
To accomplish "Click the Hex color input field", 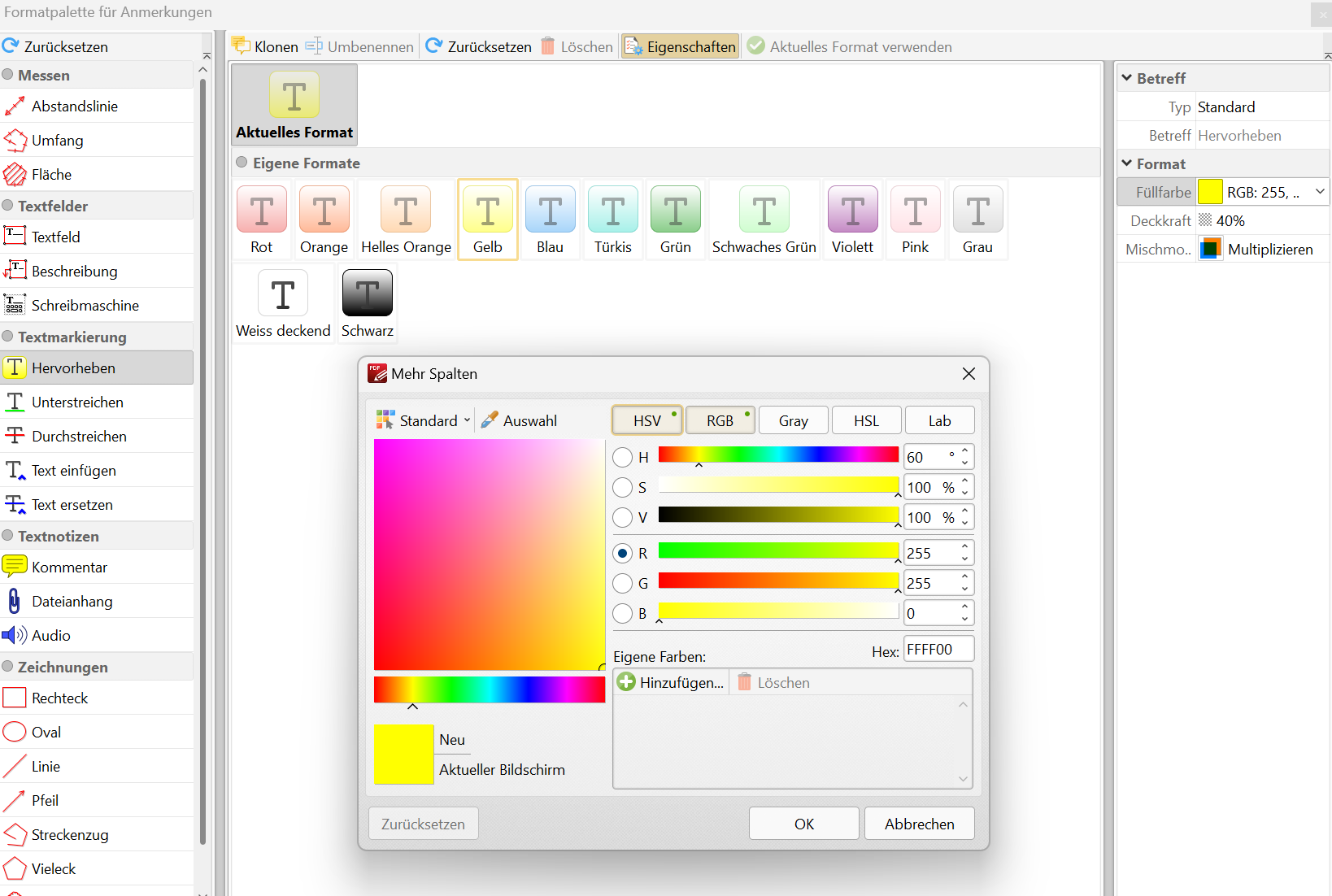I will (x=938, y=650).
